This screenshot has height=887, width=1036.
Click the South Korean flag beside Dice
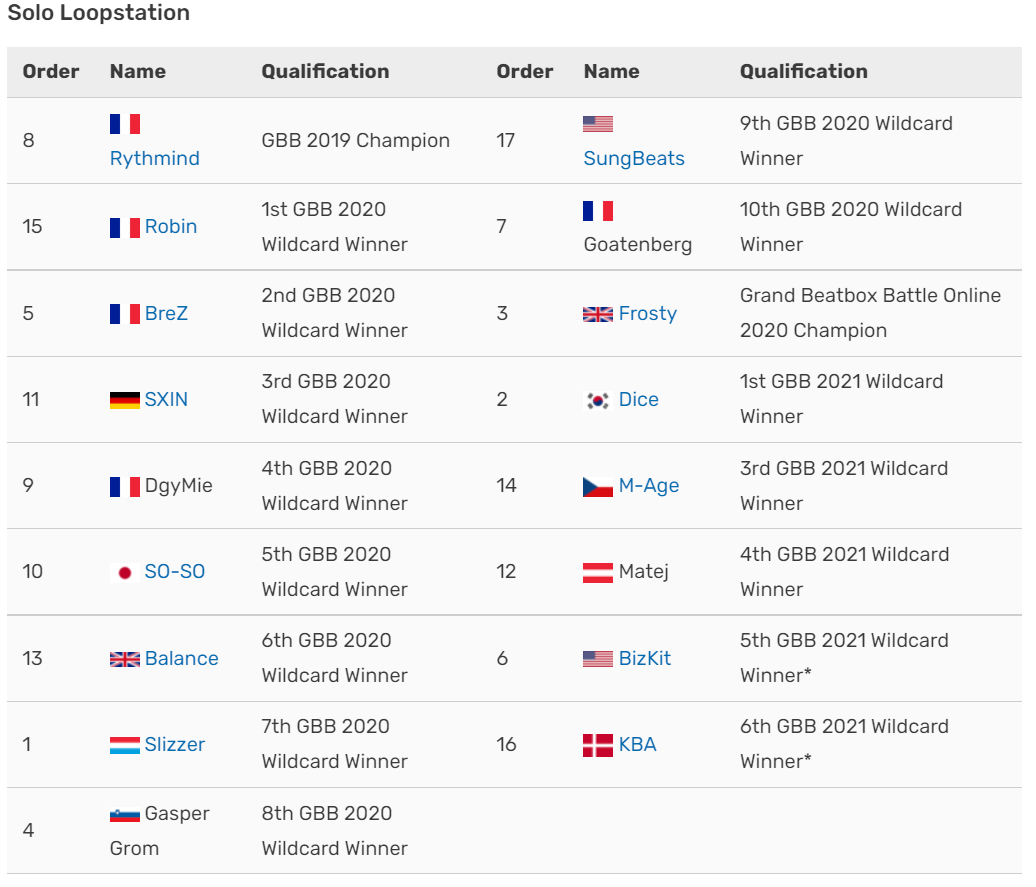(598, 400)
